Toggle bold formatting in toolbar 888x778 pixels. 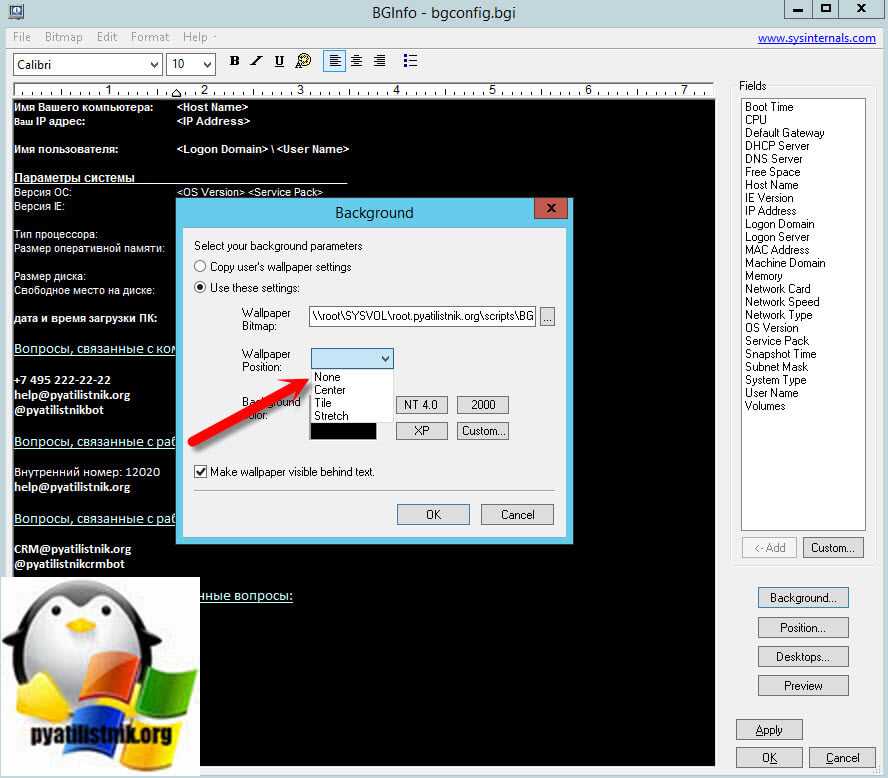tap(234, 61)
